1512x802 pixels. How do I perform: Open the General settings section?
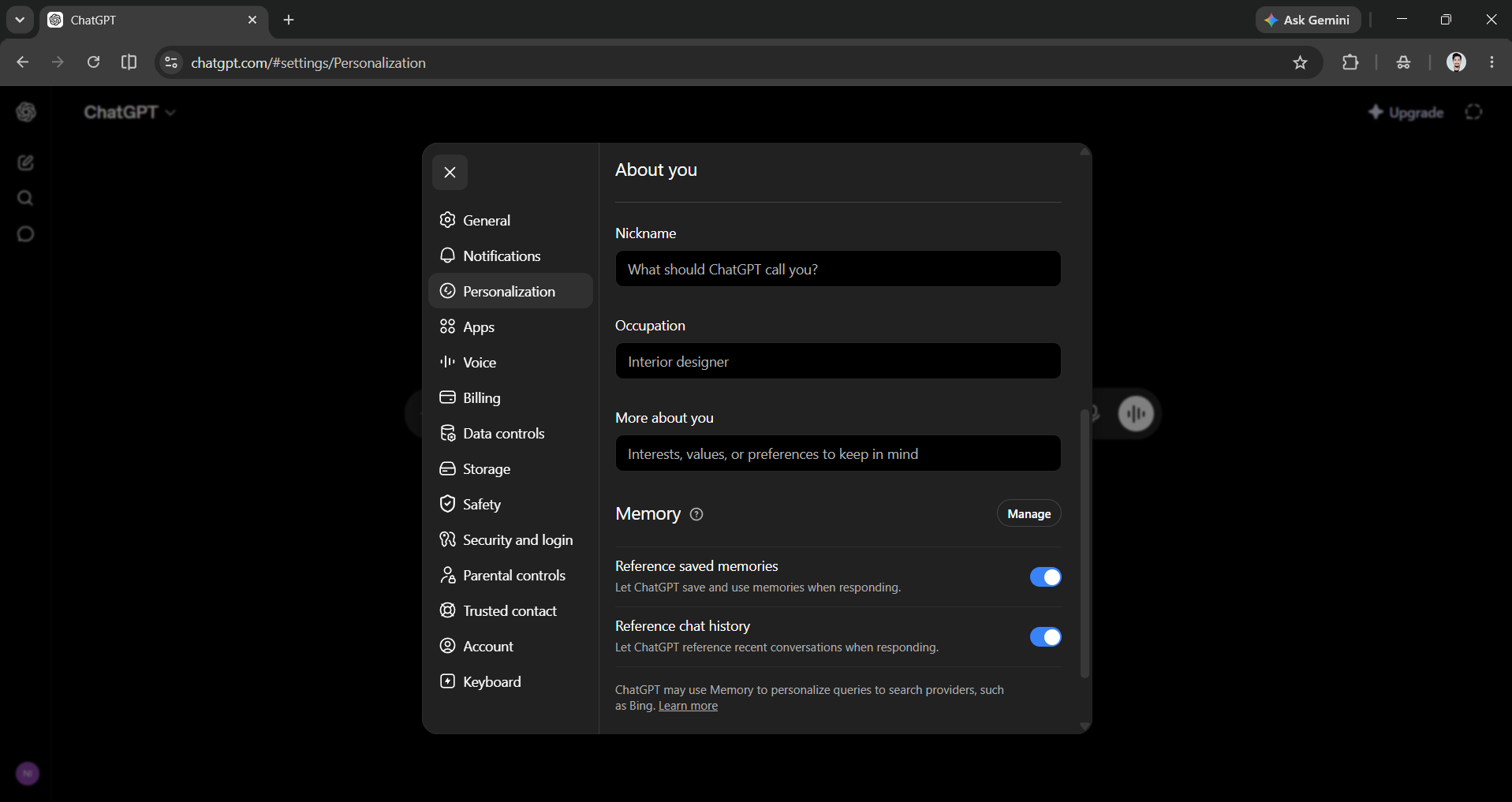[x=510, y=220]
